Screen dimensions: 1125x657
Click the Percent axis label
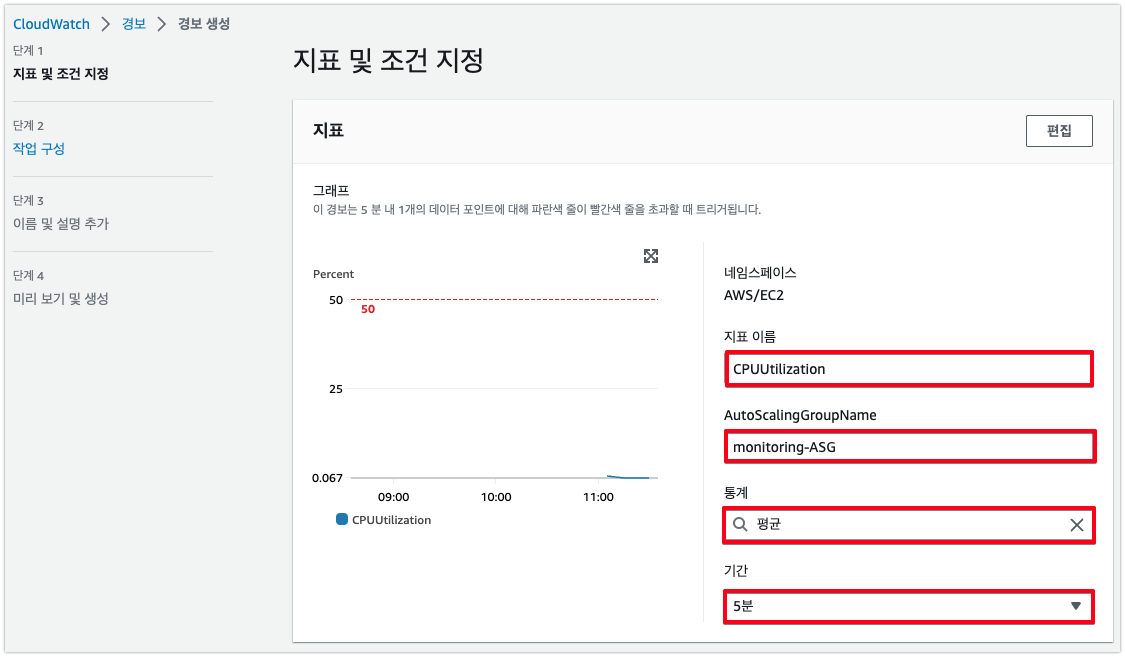point(333,274)
